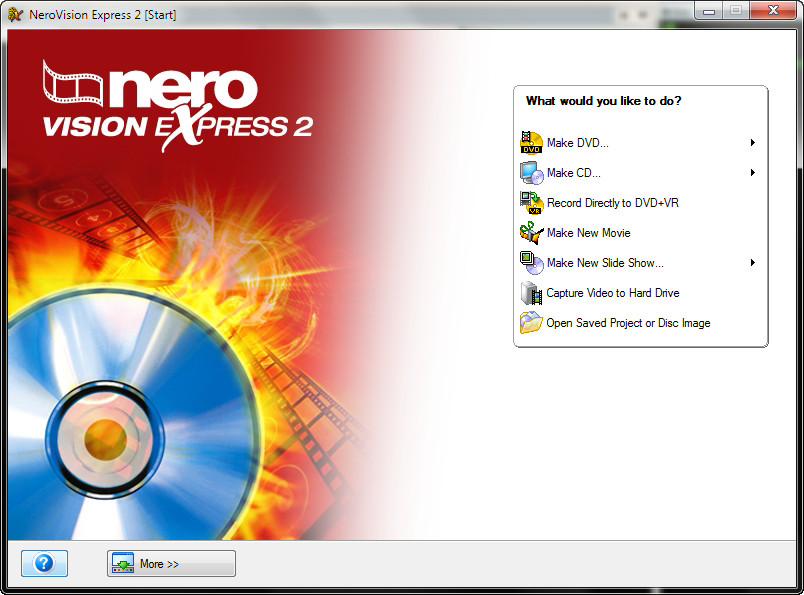Viewport: 804px width, 595px height.
Task: Click the Make CD monitor icon
Action: [531, 173]
